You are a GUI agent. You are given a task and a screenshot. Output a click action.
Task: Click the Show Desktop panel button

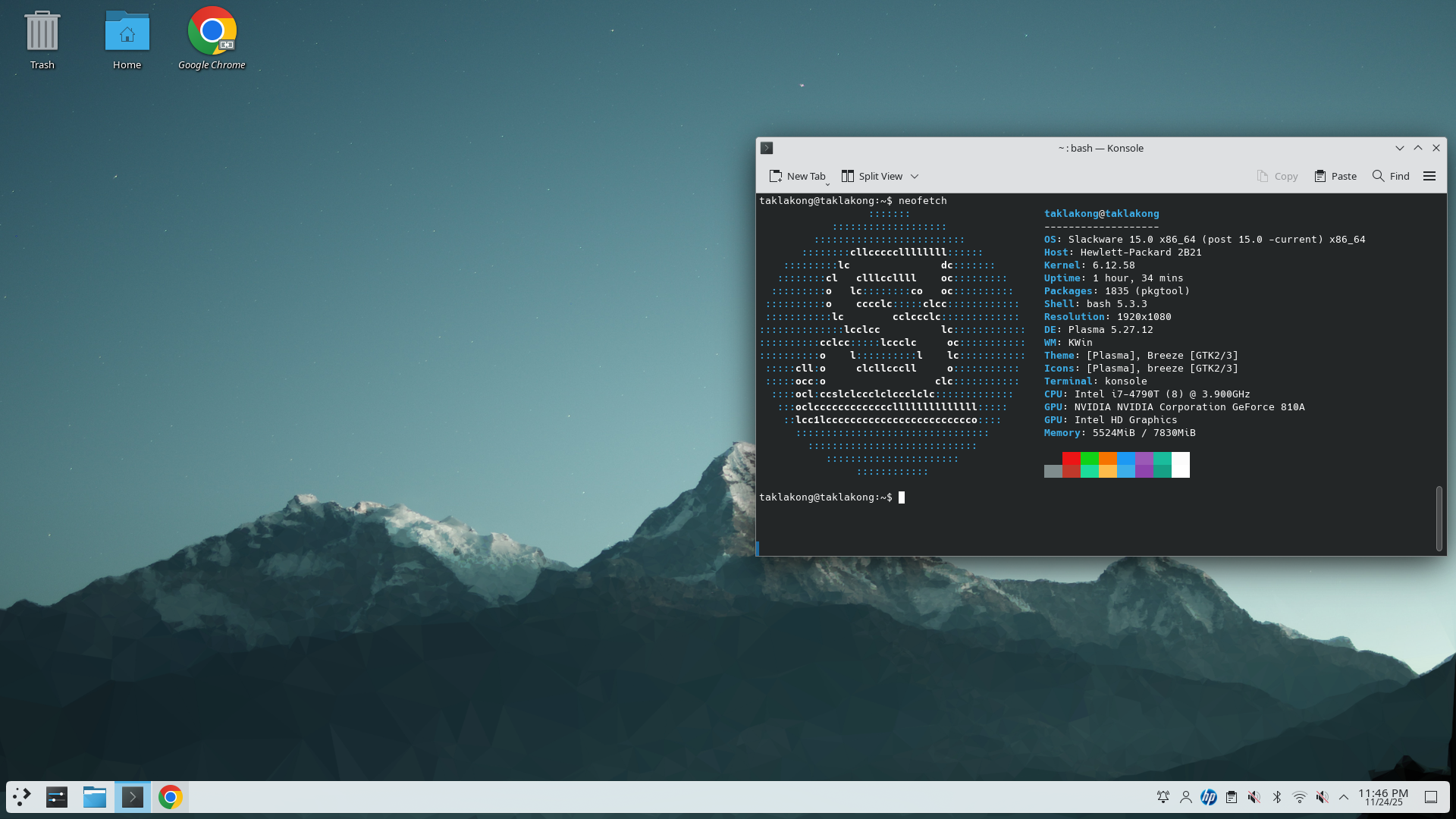coord(1431,797)
